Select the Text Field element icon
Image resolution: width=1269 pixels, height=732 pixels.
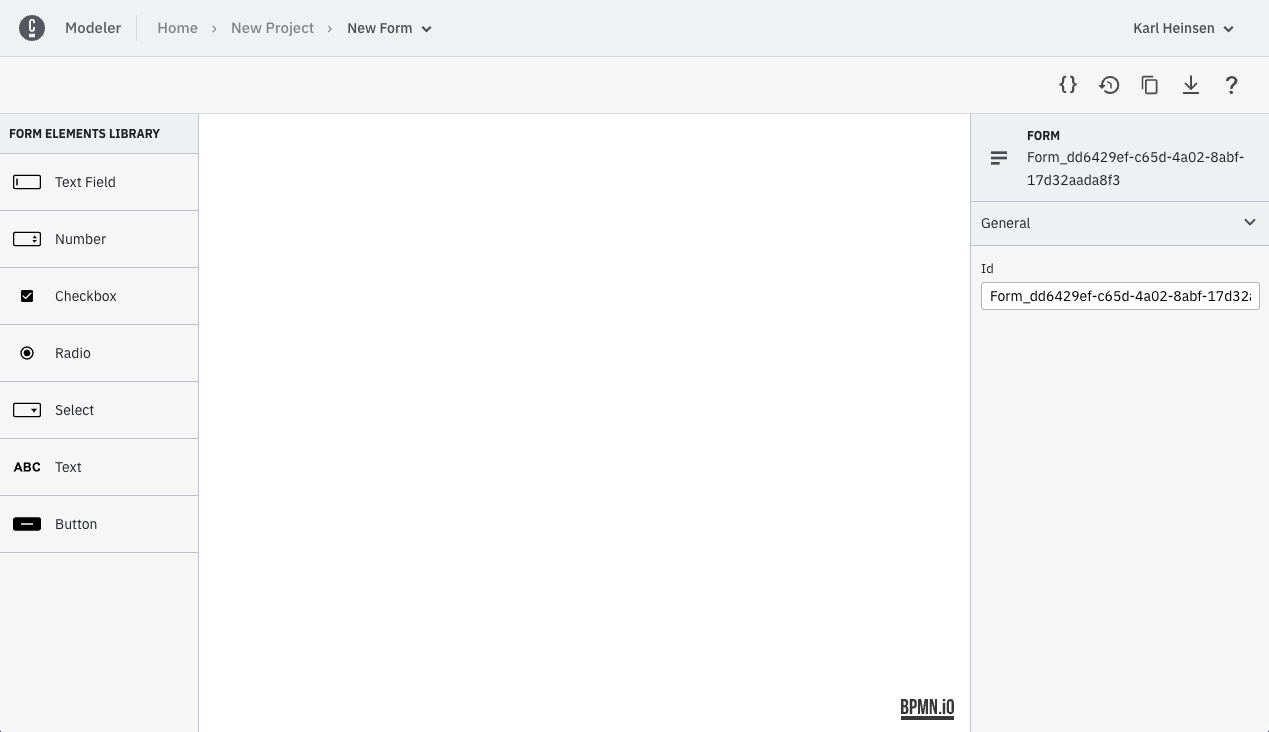(27, 182)
